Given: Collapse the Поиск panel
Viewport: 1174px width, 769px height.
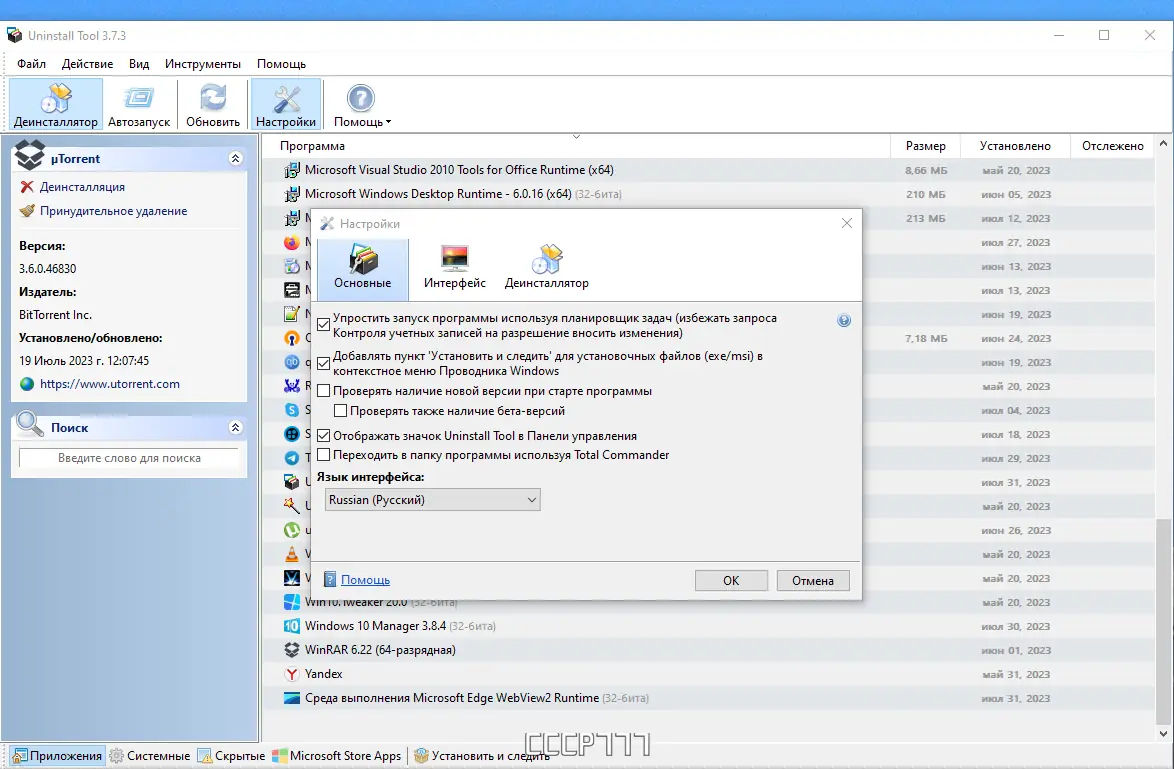Looking at the screenshot, I should pos(235,428).
